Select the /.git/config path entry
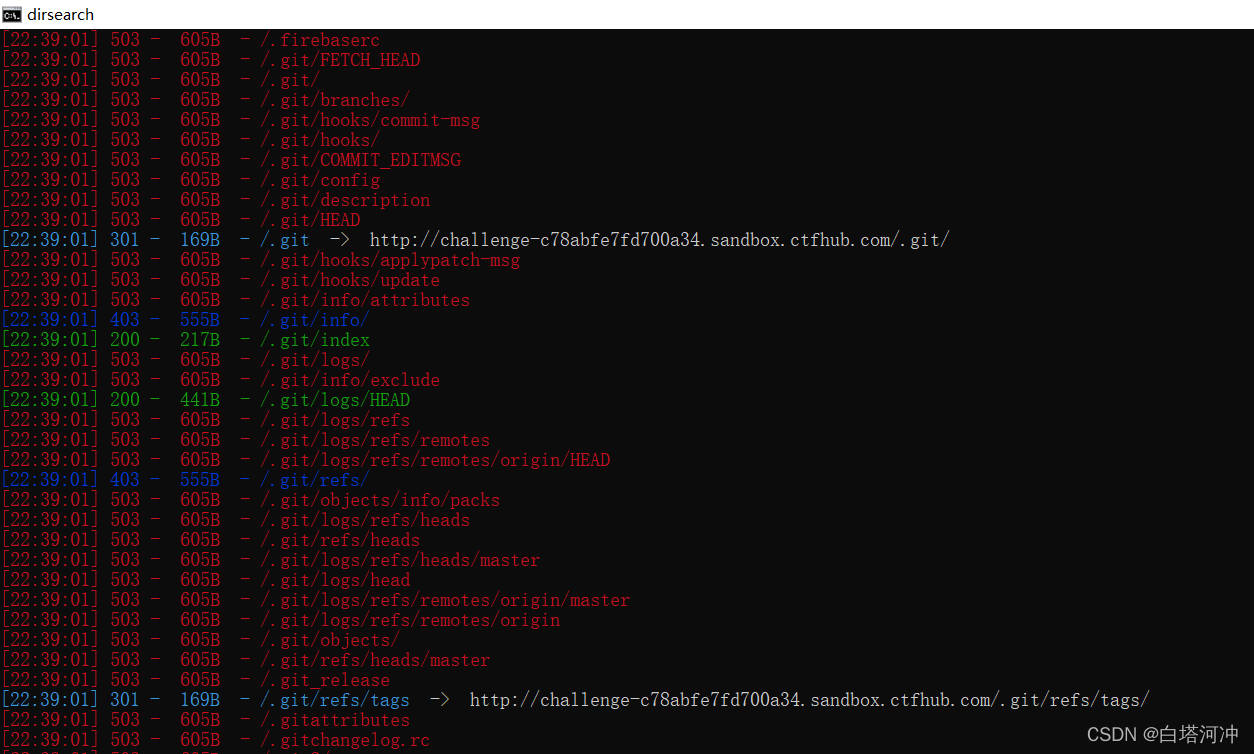1254x754 pixels. point(320,179)
